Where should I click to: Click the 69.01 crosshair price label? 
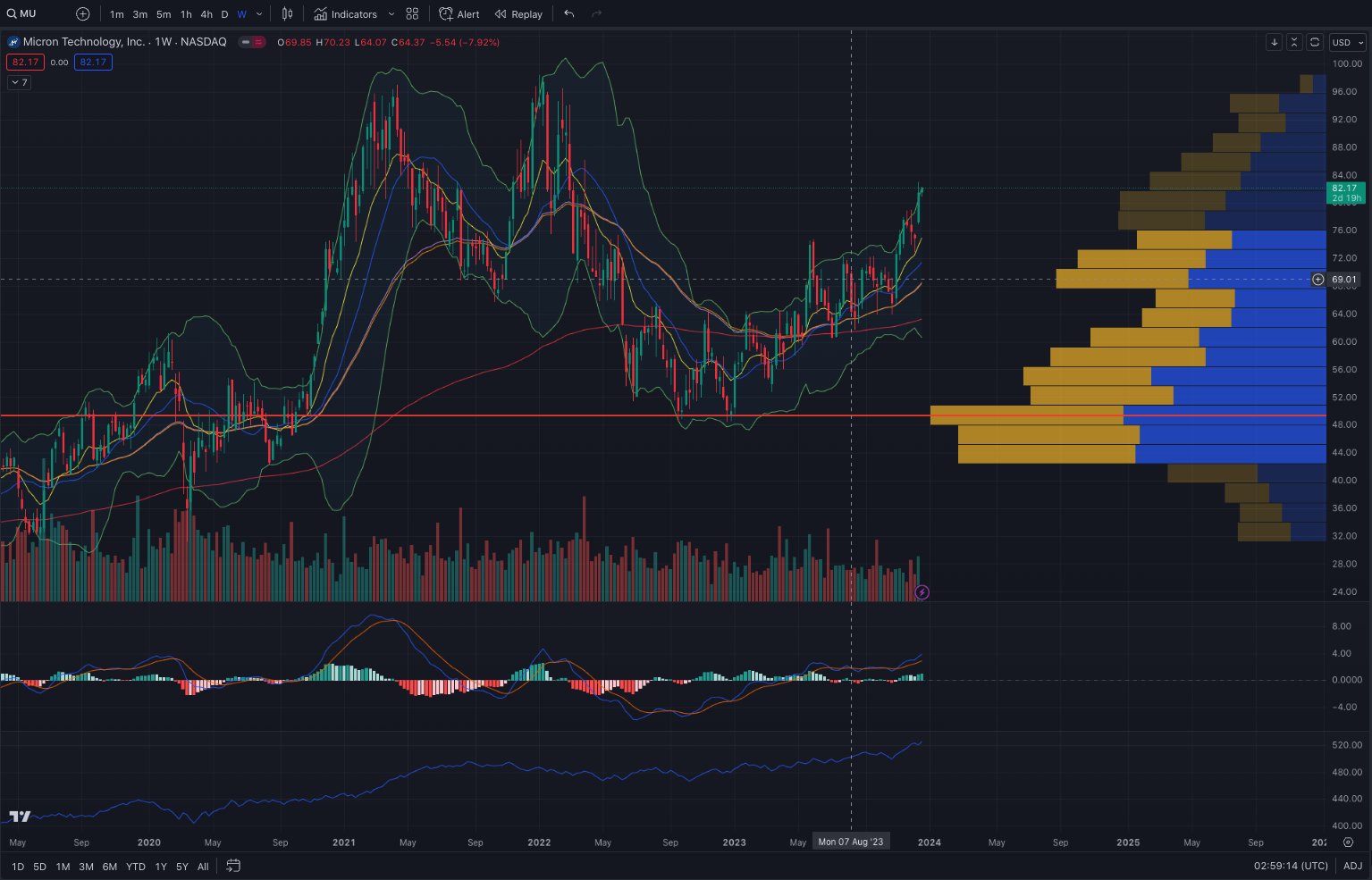[1344, 280]
